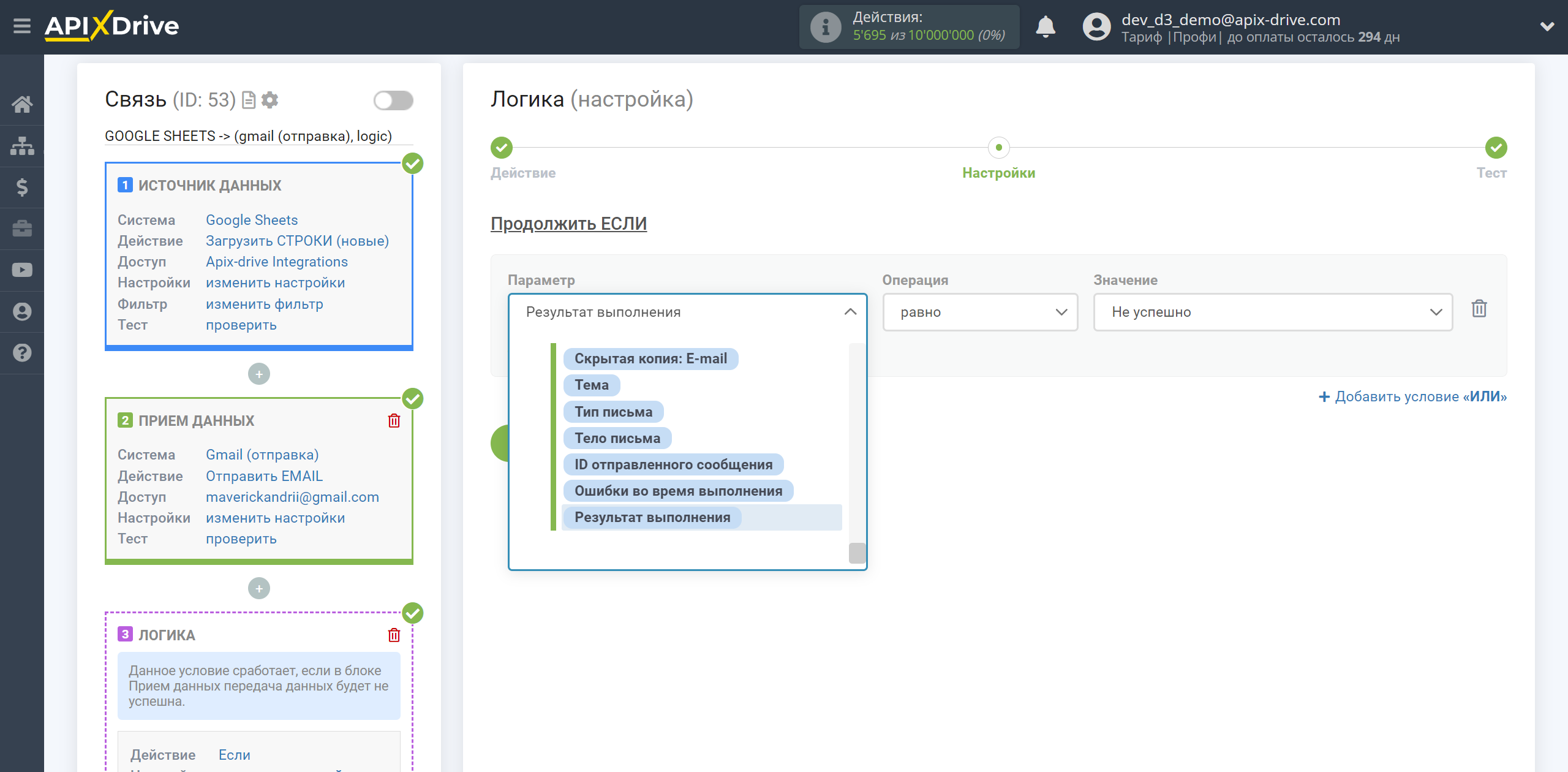The height and width of the screenshot is (772, 1568).
Task: Open the Операция dropdown 'равно'
Action: (980, 312)
